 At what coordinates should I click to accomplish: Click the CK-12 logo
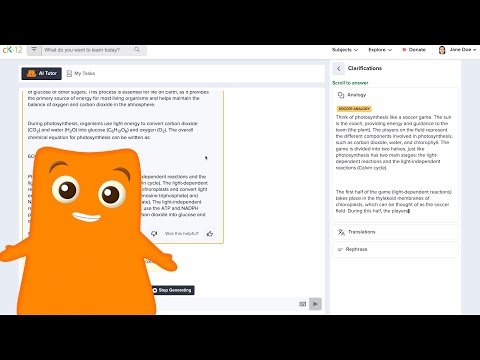[x=12, y=50]
